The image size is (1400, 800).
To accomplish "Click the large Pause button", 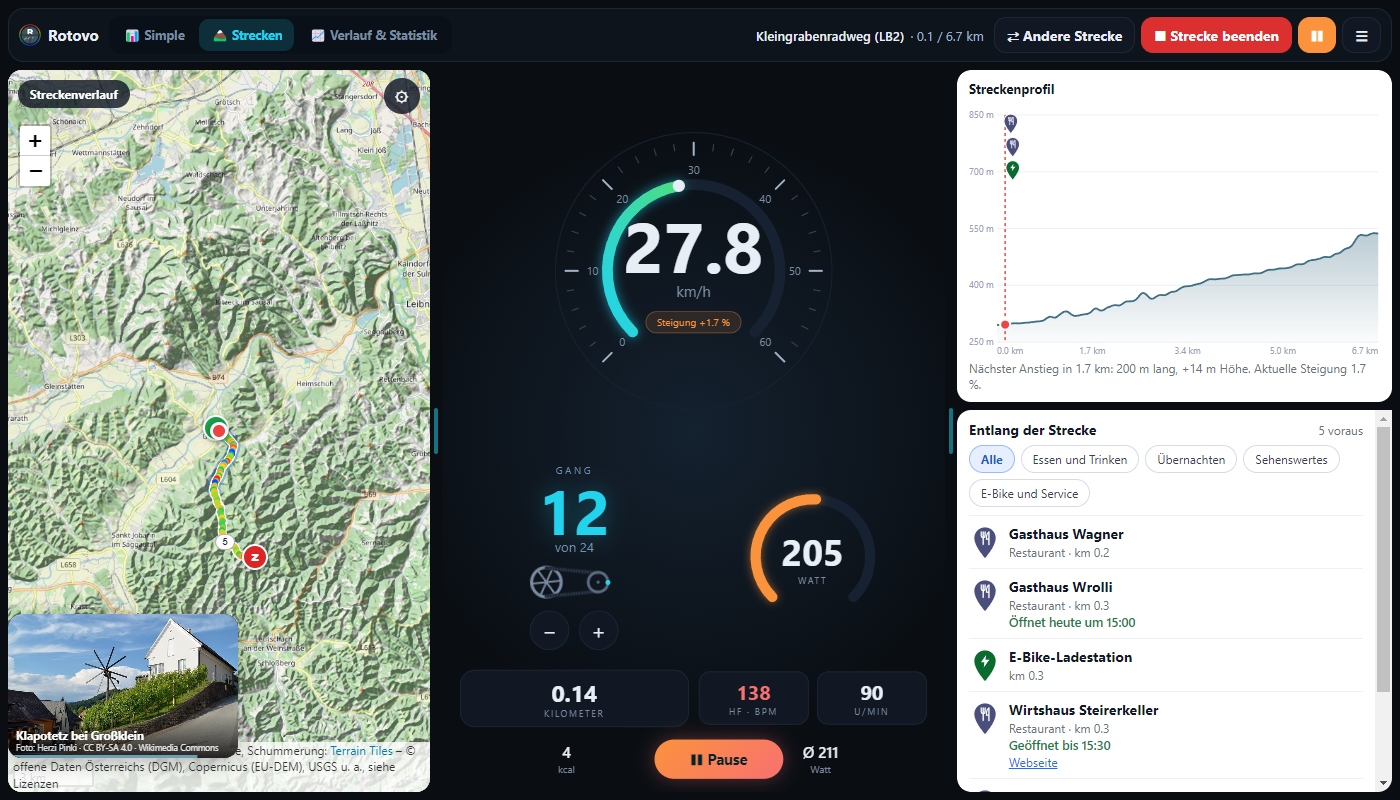I will [x=718, y=759].
